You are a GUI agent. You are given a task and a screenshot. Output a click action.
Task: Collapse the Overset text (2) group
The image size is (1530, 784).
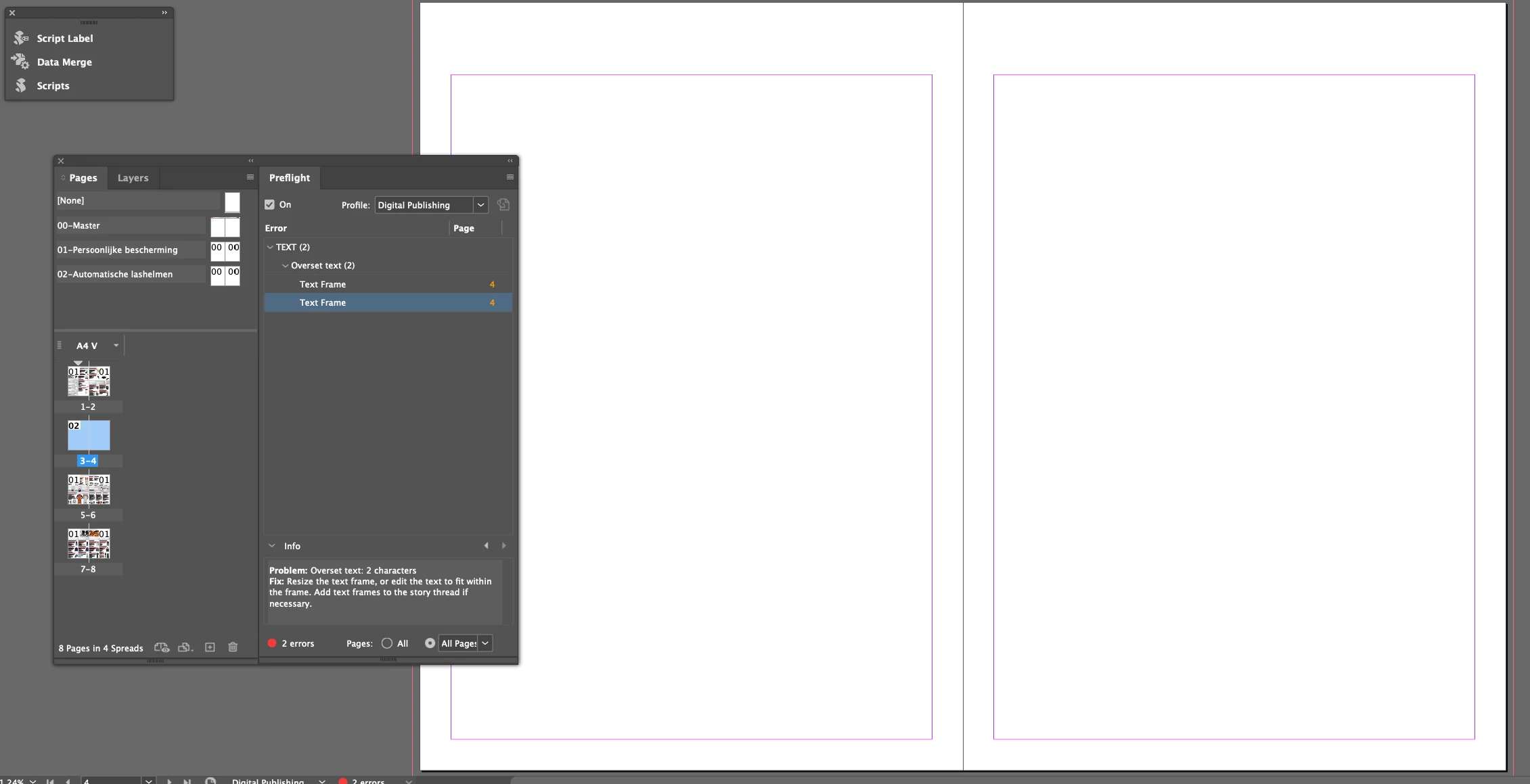click(x=285, y=266)
